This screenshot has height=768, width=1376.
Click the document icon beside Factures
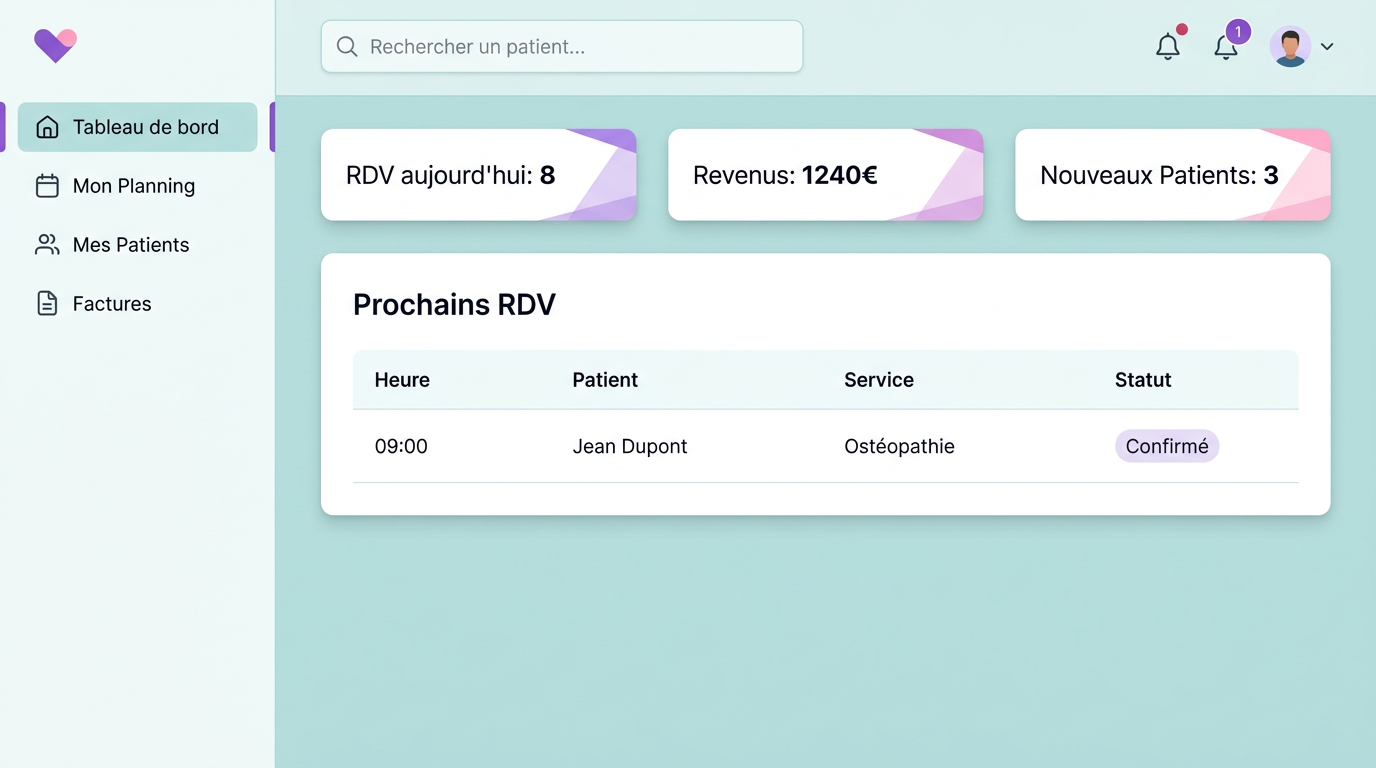(47, 304)
